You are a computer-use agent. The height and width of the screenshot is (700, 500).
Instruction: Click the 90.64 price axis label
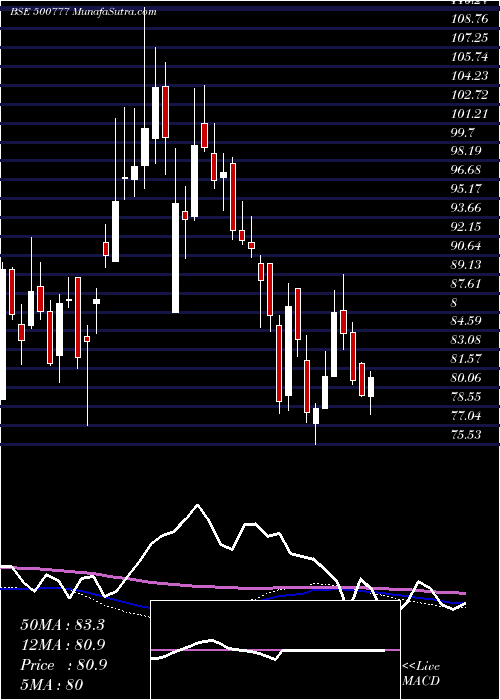point(467,246)
